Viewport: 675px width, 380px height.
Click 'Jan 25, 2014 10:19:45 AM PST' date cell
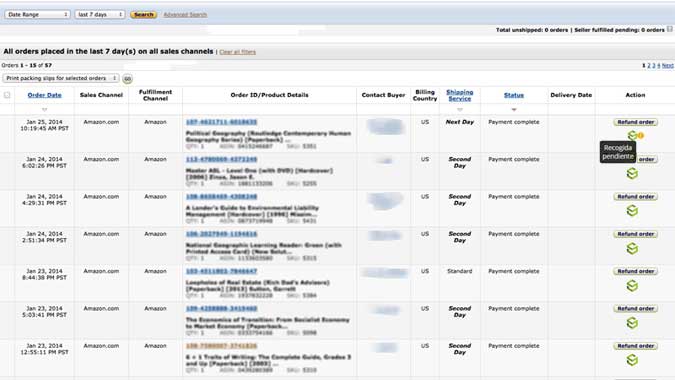44,125
